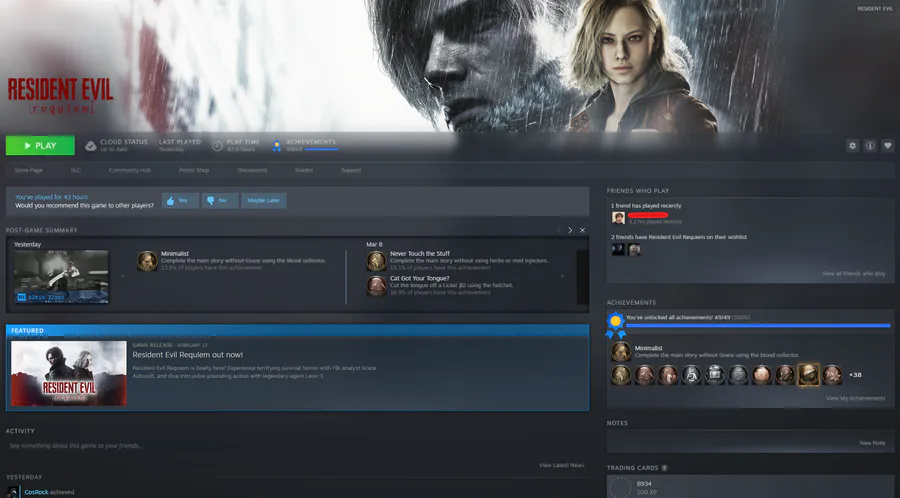Click the Minimalist achievement icon in summary
The height and width of the screenshot is (498, 900).
pos(148,261)
